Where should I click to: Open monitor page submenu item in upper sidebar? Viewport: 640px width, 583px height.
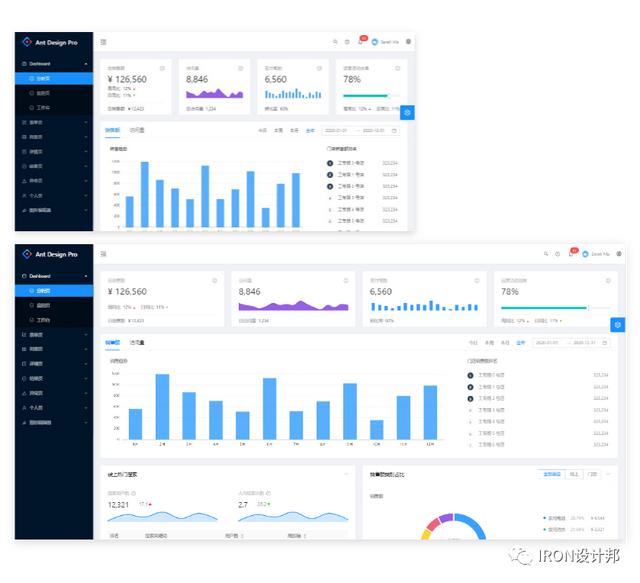tap(54, 93)
